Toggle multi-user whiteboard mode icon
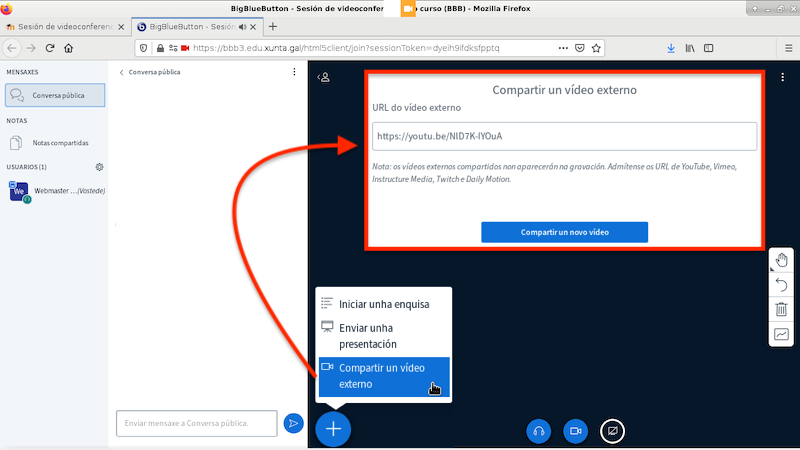 click(781, 334)
